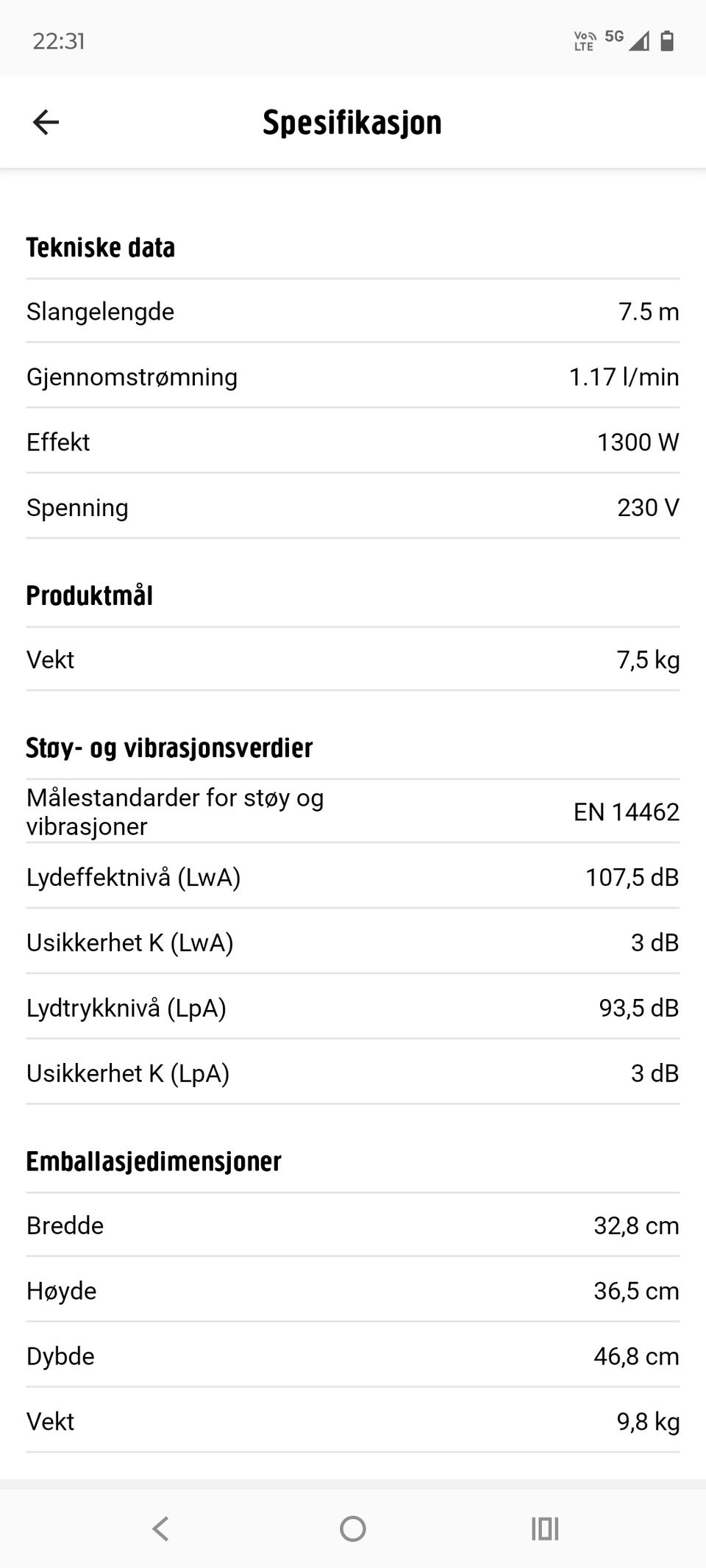
Task: Tap the Spesifikasjon page title
Action: 352,122
